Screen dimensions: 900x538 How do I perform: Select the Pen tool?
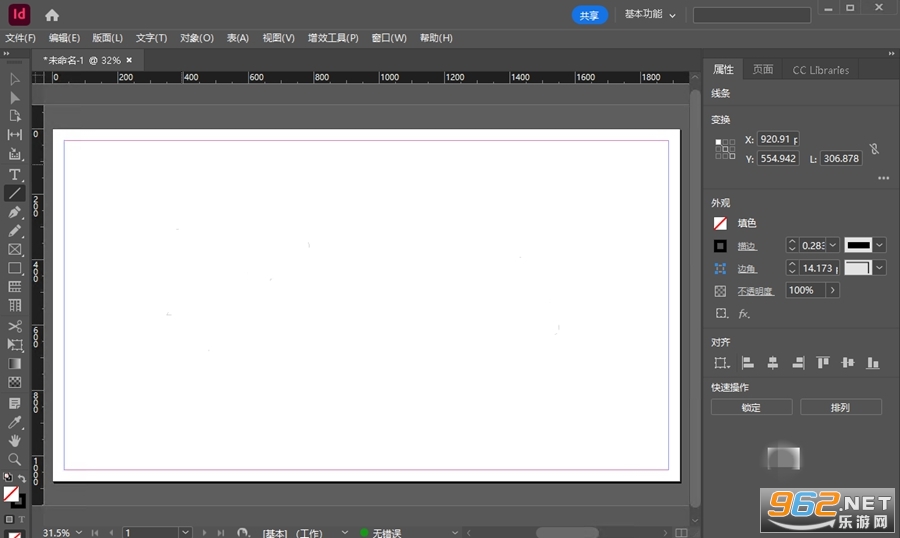click(x=14, y=212)
